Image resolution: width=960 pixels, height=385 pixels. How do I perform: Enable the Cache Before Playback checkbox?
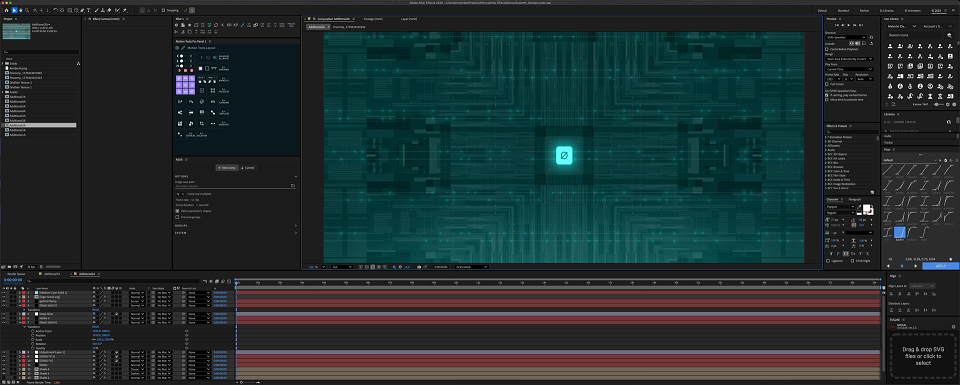coord(827,49)
